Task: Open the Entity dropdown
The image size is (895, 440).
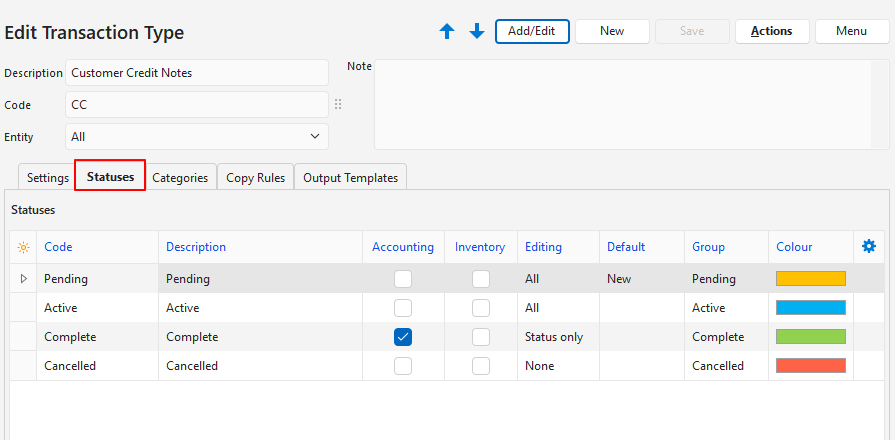Action: (x=196, y=136)
